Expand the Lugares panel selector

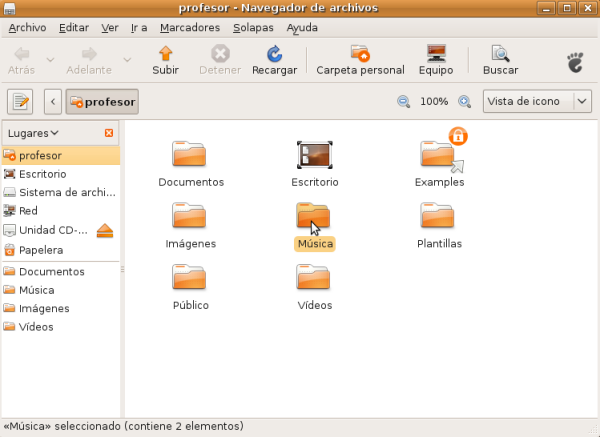33,133
